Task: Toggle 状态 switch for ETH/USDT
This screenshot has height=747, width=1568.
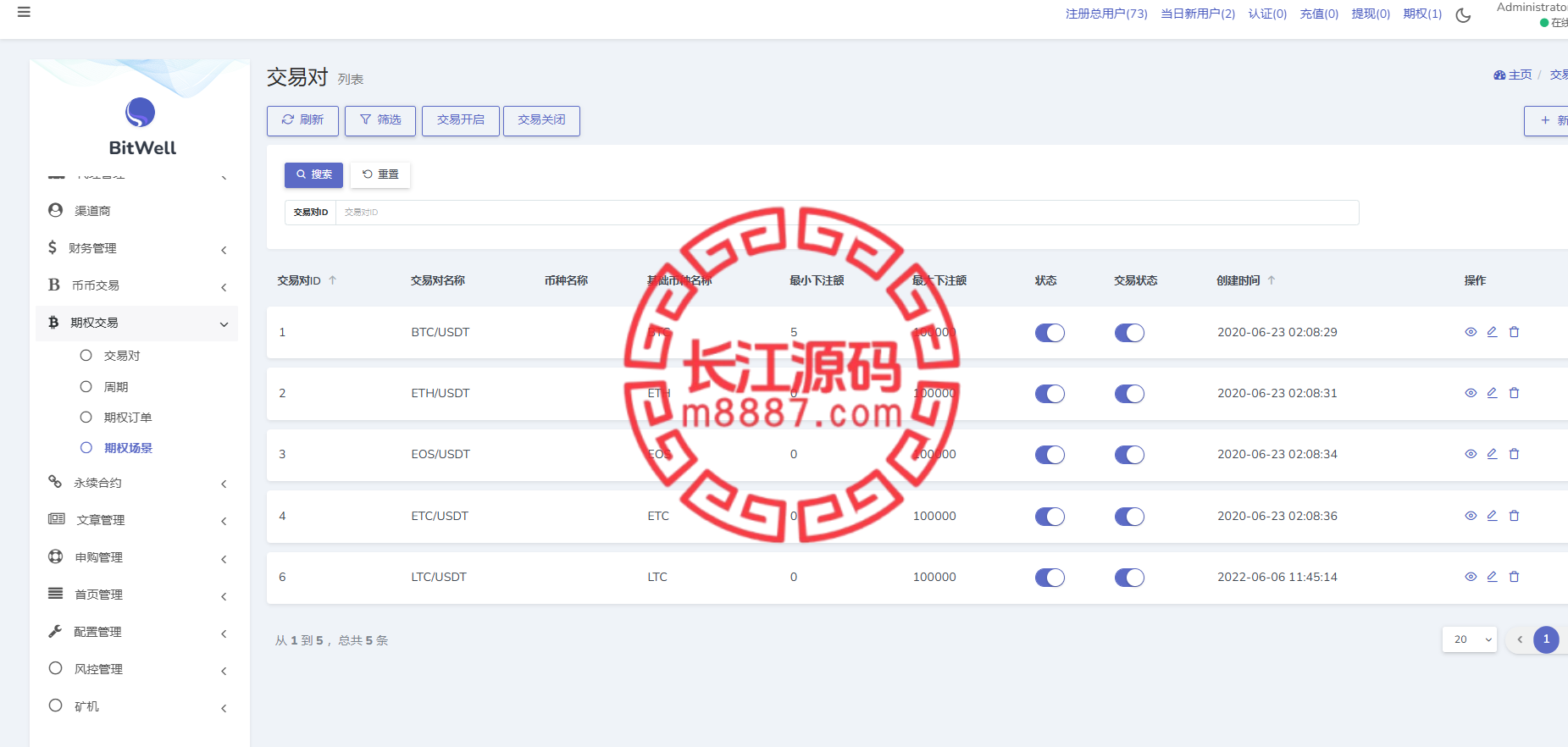Action: tap(1050, 394)
